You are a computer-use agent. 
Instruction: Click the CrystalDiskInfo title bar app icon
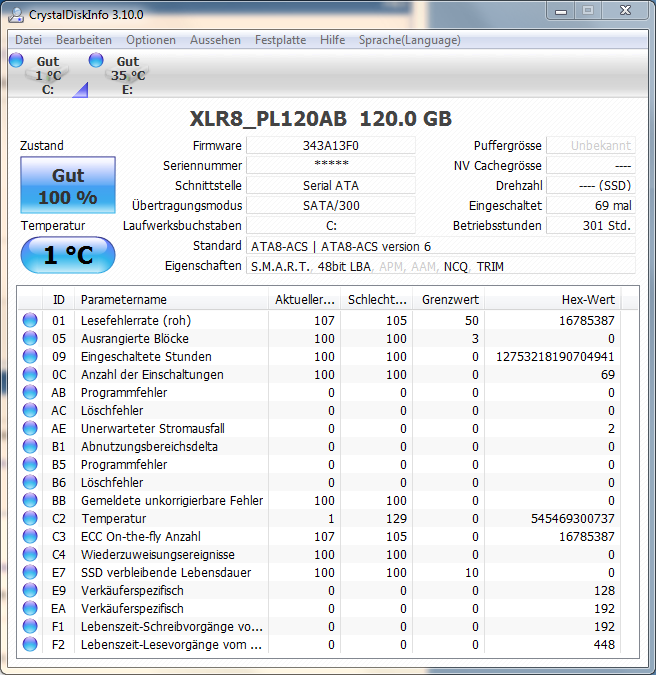click(16, 15)
